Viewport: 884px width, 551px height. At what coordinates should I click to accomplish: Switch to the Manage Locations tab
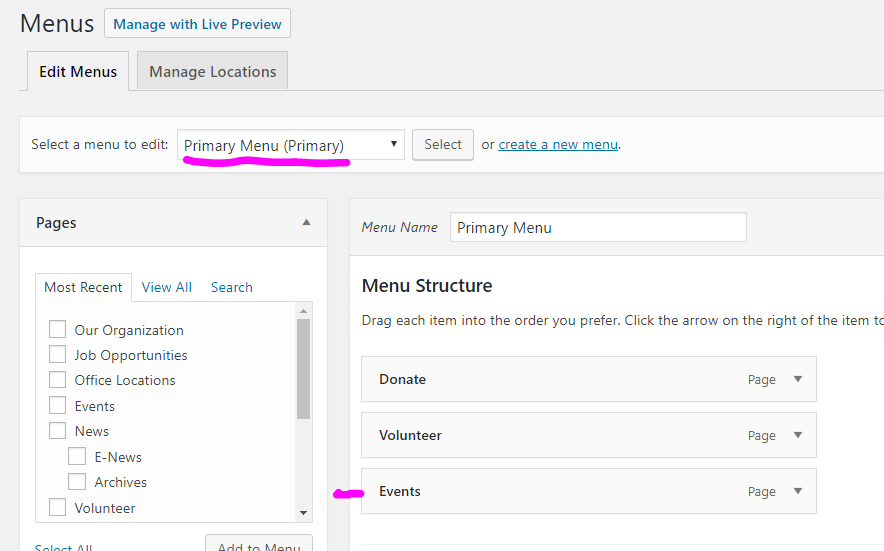[x=212, y=72]
